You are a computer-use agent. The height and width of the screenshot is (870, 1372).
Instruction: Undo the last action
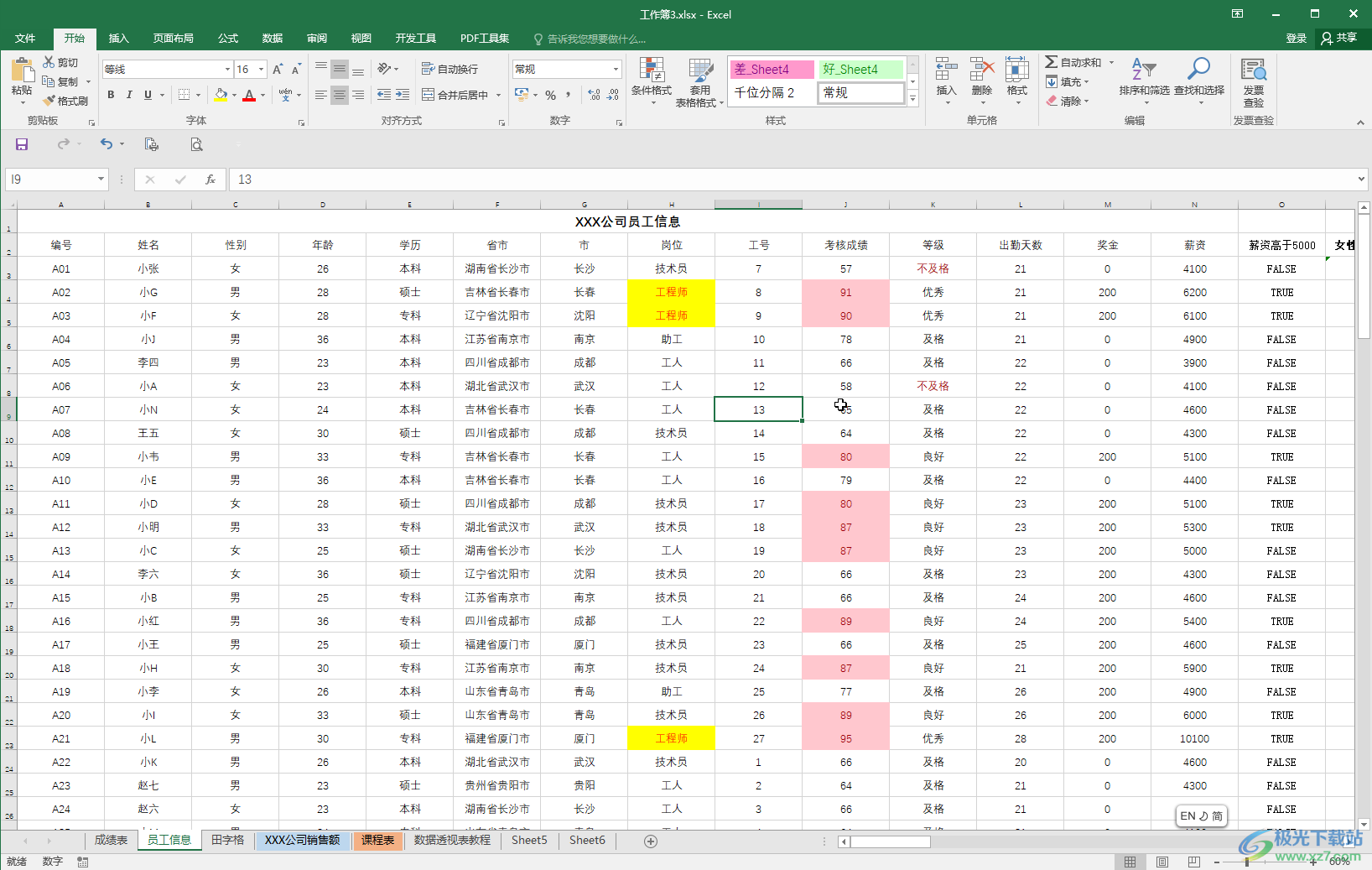tap(106, 144)
